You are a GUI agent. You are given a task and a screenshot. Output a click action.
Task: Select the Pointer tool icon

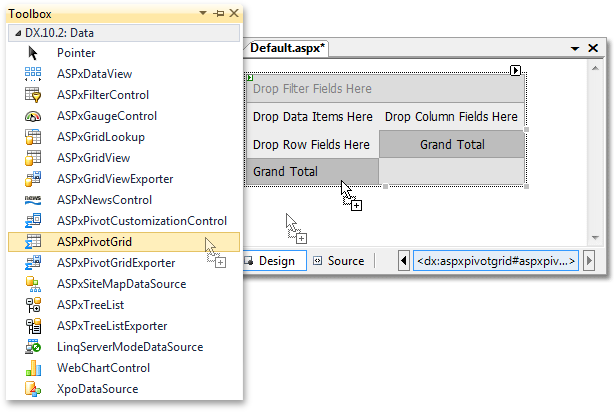point(33,53)
